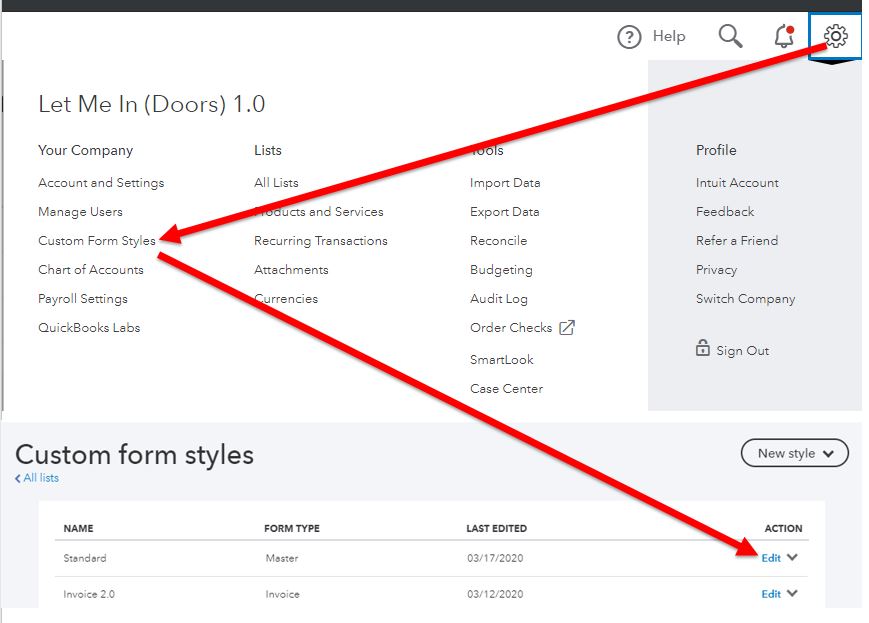Click the Invoice form type cell

coord(282,594)
